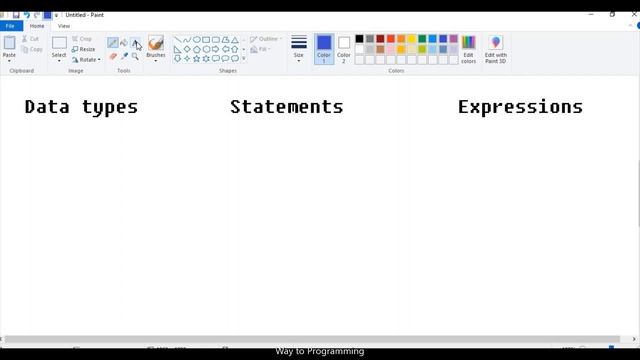640x360 pixels.
Task: Open the Paste dropdown arrow
Action: tap(9, 61)
